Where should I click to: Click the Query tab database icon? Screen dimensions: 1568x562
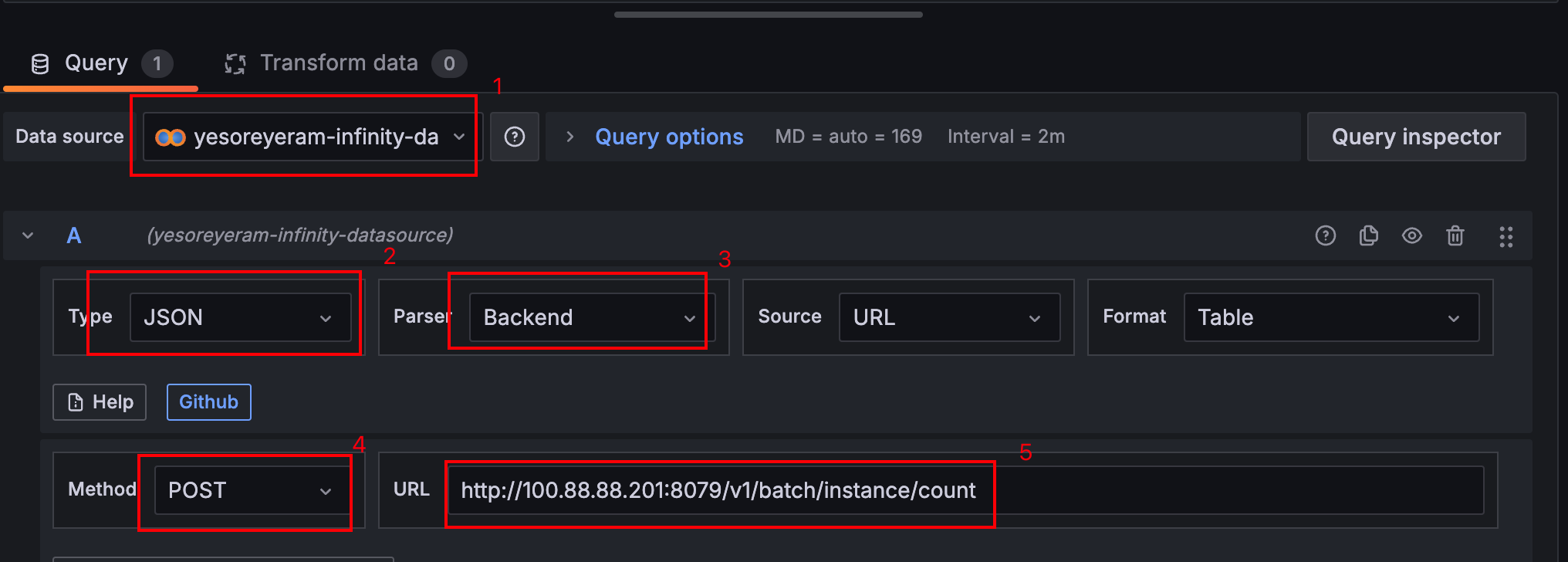(40, 64)
